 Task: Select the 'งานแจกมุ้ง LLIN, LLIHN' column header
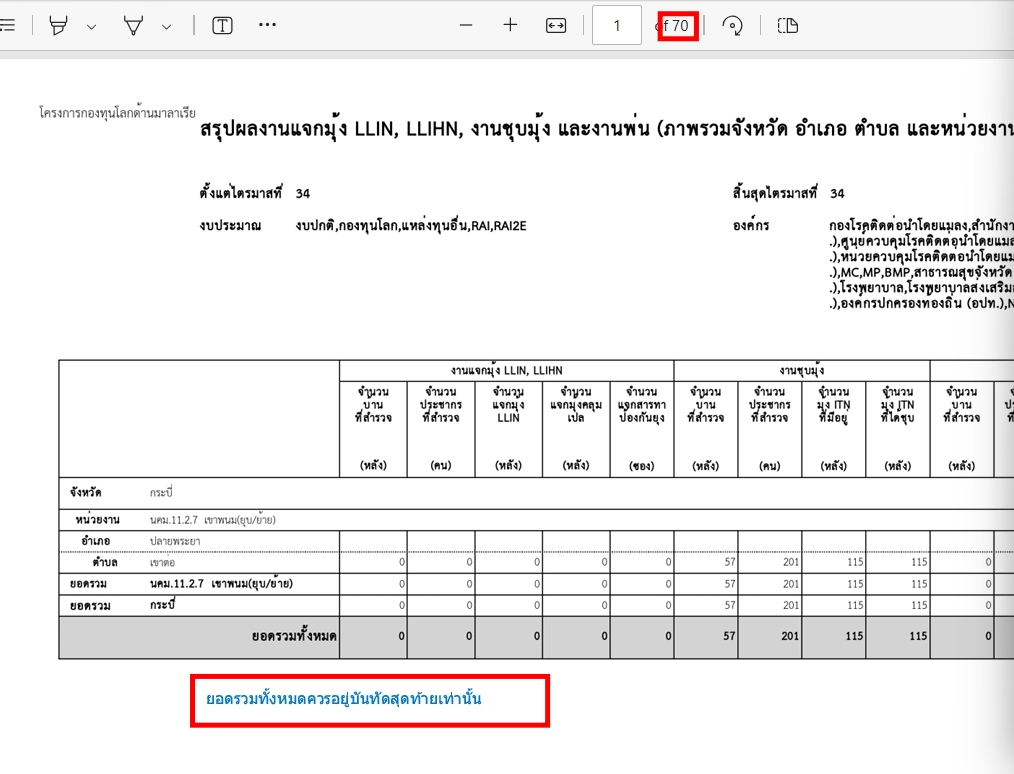pos(506,370)
